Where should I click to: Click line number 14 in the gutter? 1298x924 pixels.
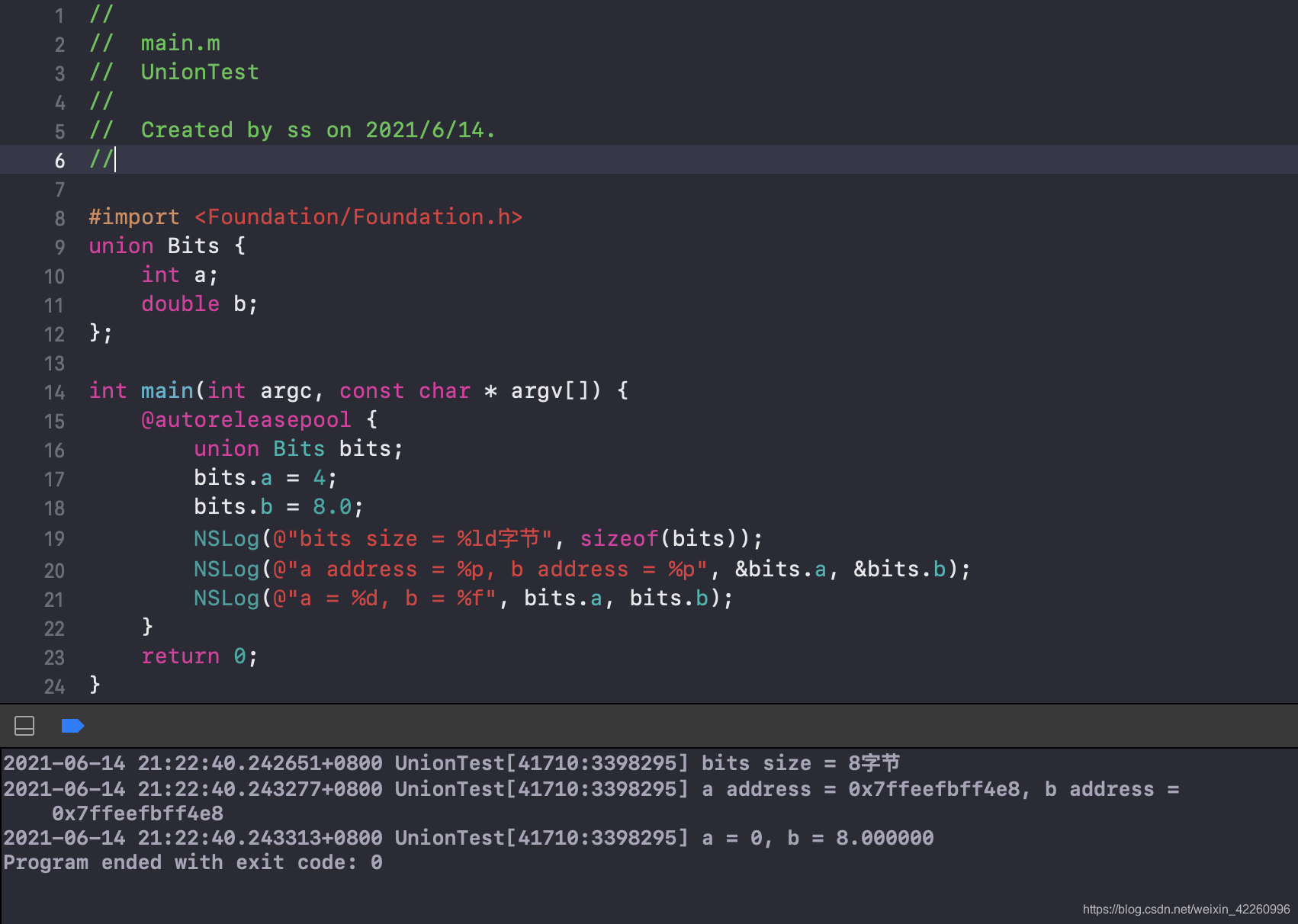coord(54,393)
